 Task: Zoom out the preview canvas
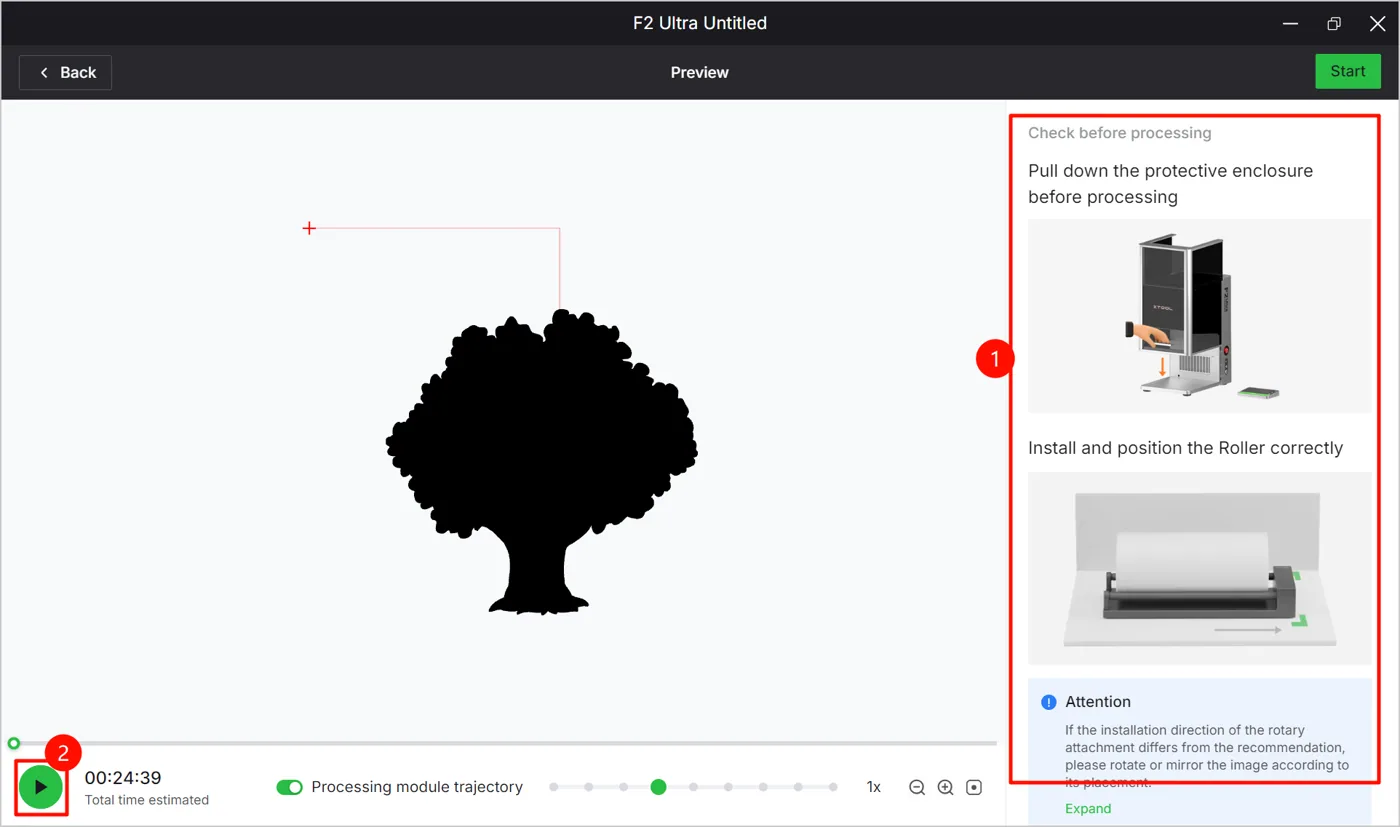coord(917,788)
